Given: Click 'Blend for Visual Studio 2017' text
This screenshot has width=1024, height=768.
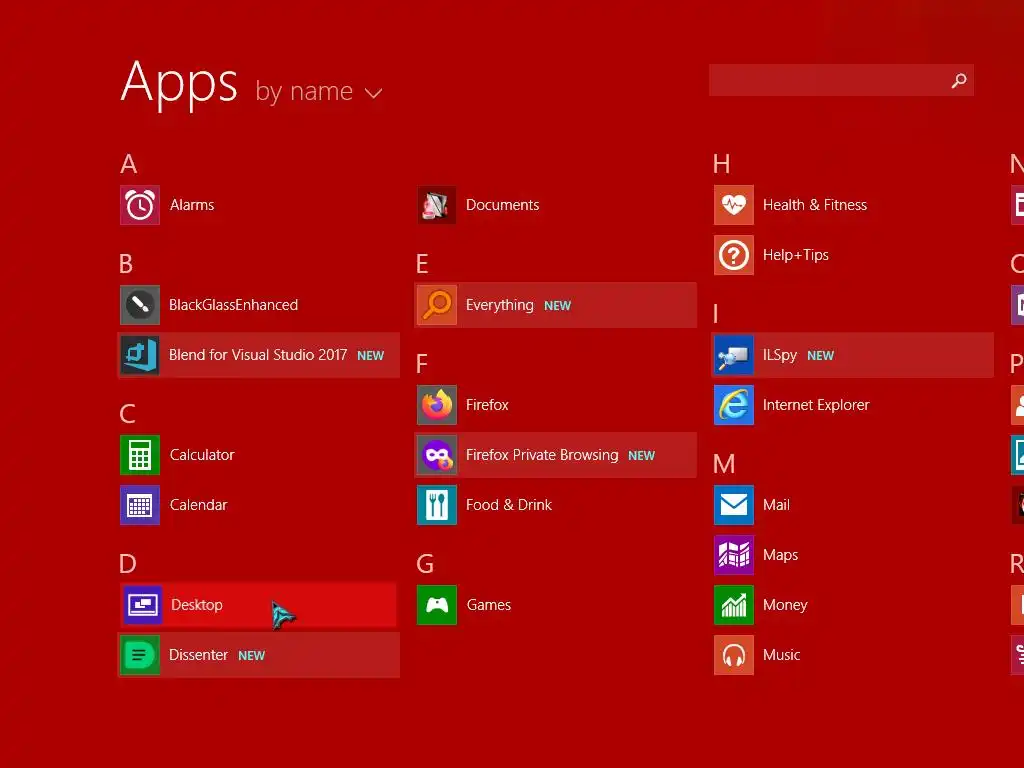Looking at the screenshot, I should [258, 355].
